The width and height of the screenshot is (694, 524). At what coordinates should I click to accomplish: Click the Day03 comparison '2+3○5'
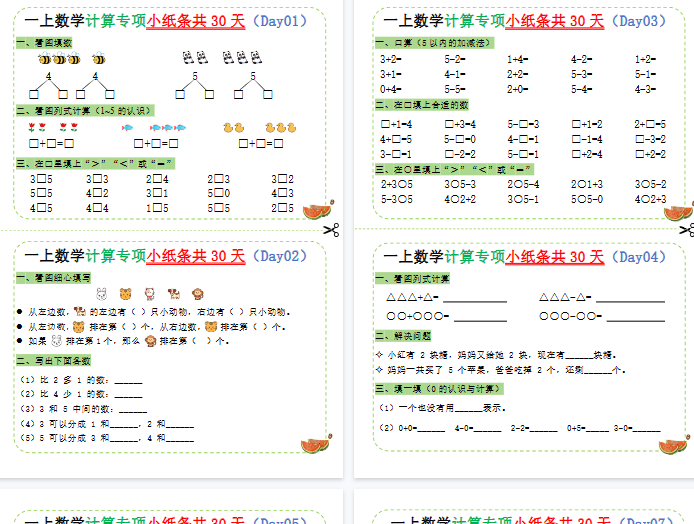coord(397,184)
